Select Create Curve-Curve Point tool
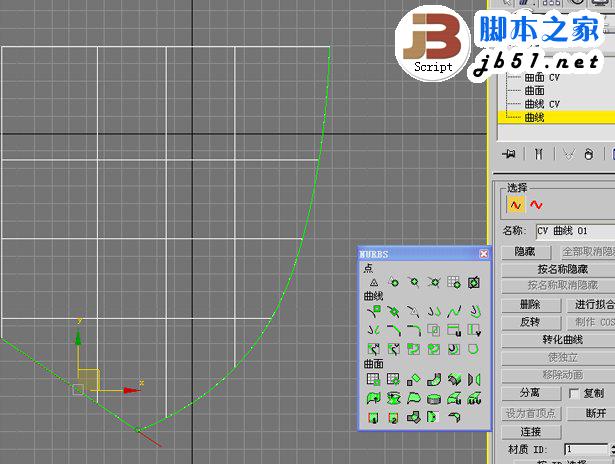Screen dimensions: 615x464 point(434,282)
